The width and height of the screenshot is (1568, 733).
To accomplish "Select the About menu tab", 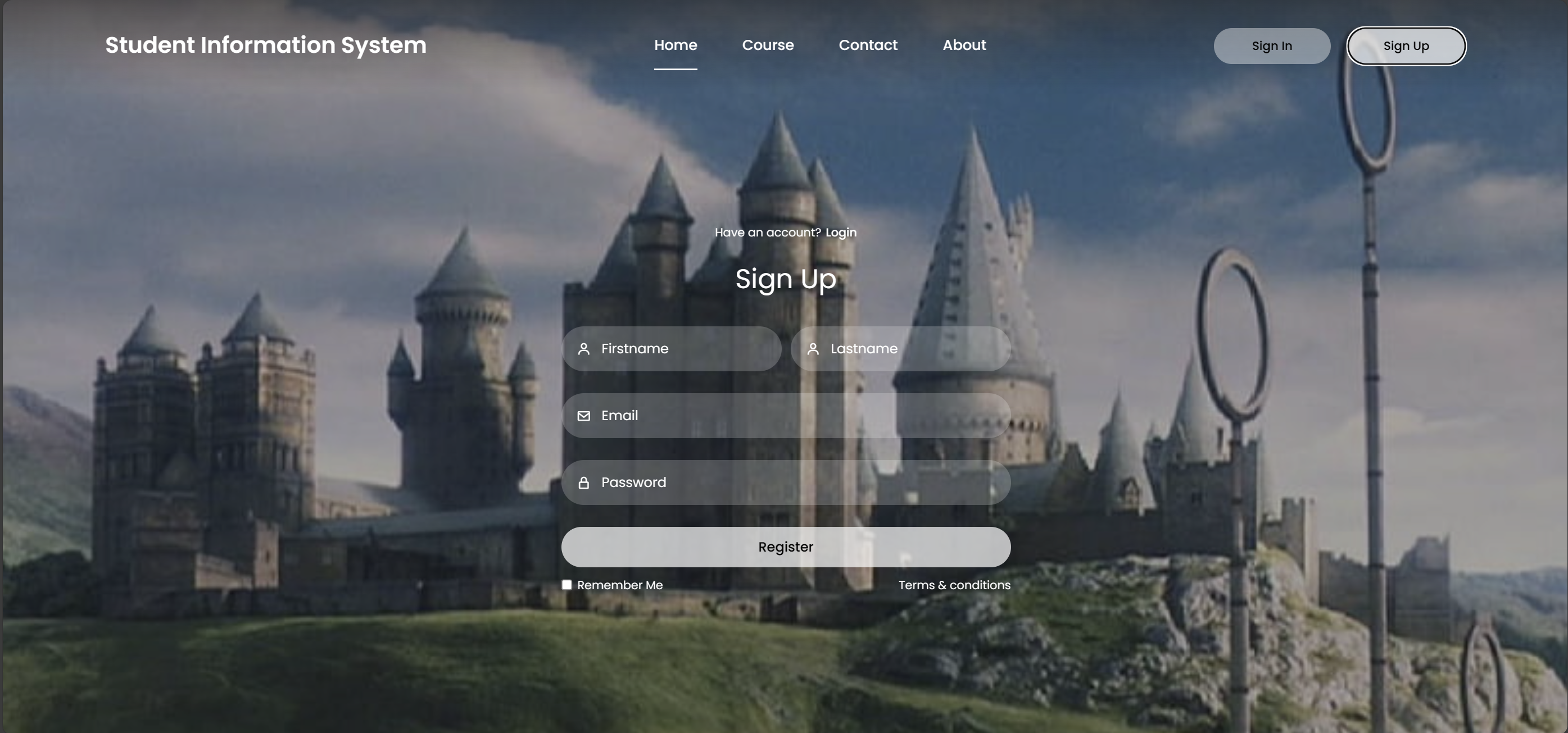I will [963, 45].
